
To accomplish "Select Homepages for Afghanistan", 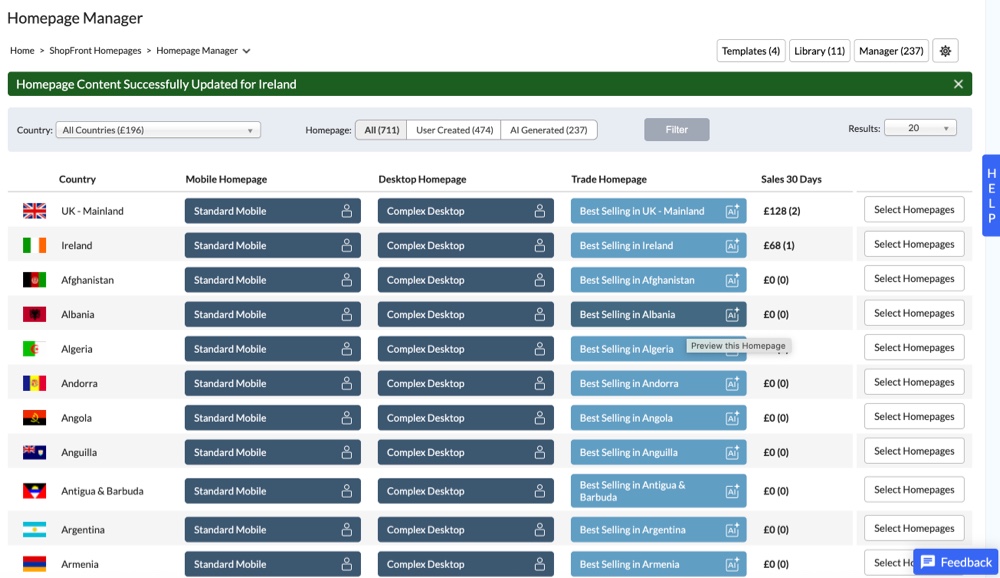I will point(913,278).
